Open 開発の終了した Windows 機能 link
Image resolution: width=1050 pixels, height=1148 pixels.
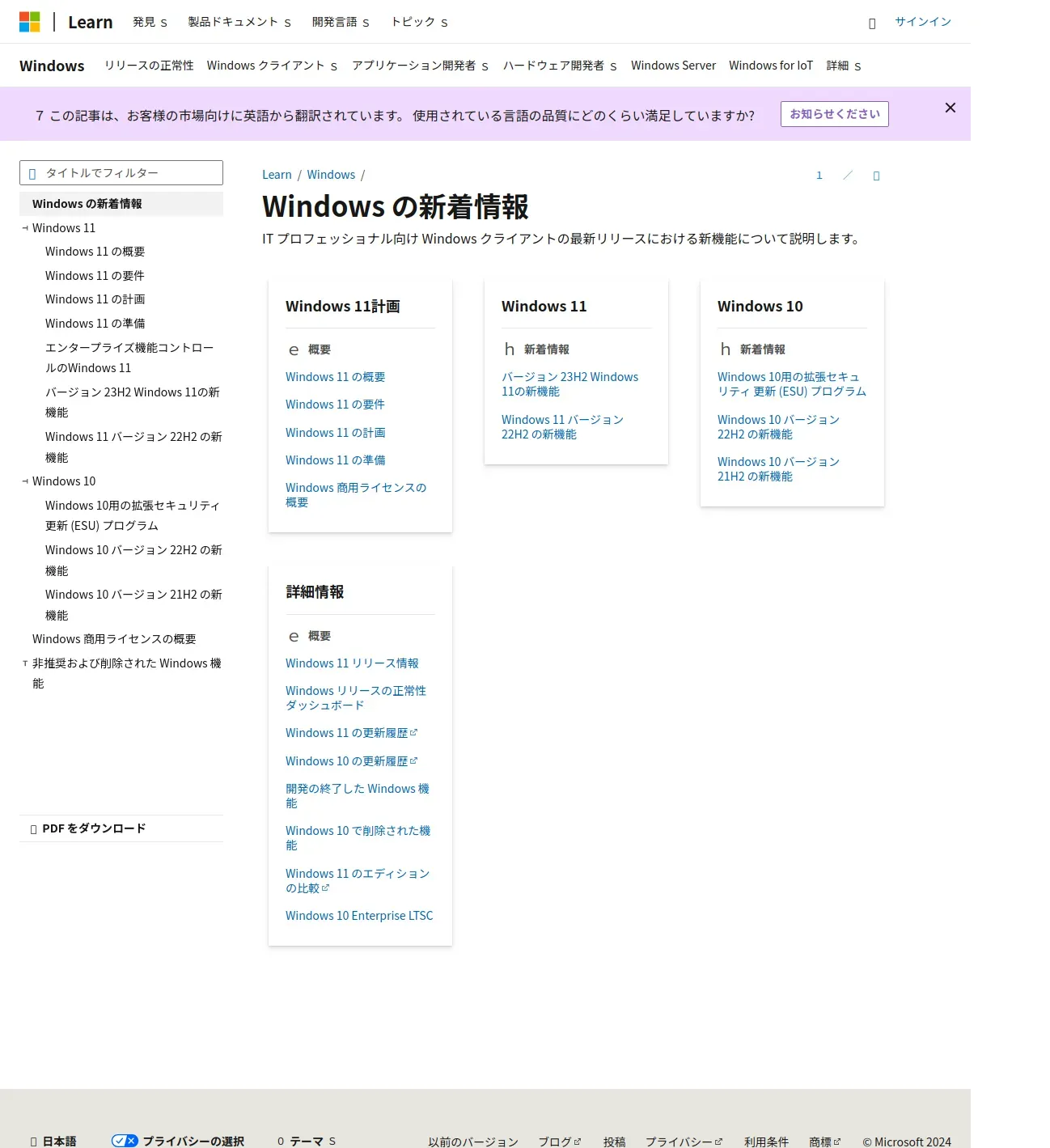[358, 796]
